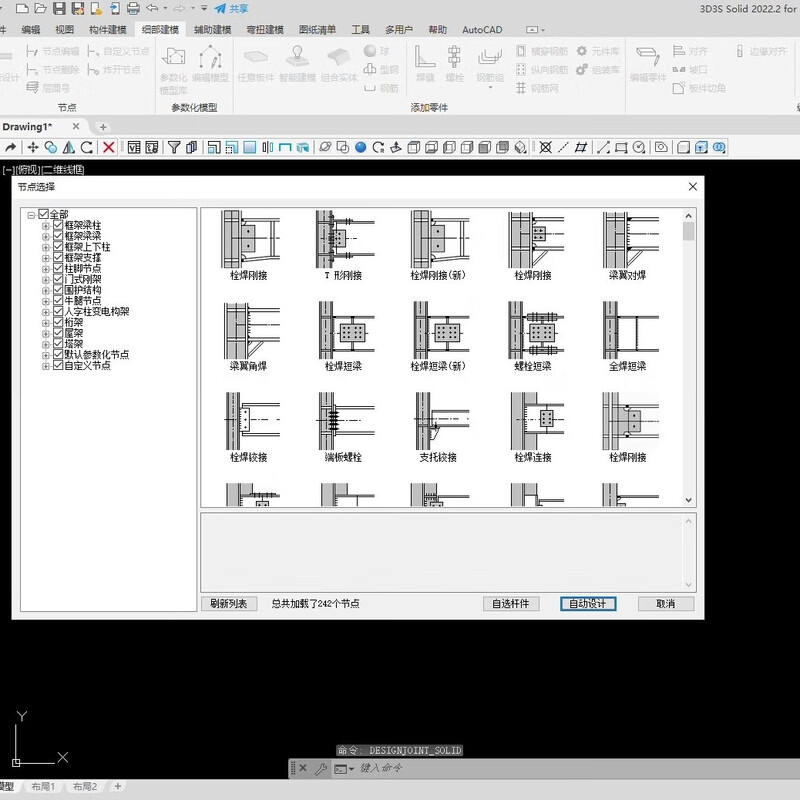Screen dimensions: 800x800
Task: Expand the 柱脚节点 tree node
Action: [46, 269]
